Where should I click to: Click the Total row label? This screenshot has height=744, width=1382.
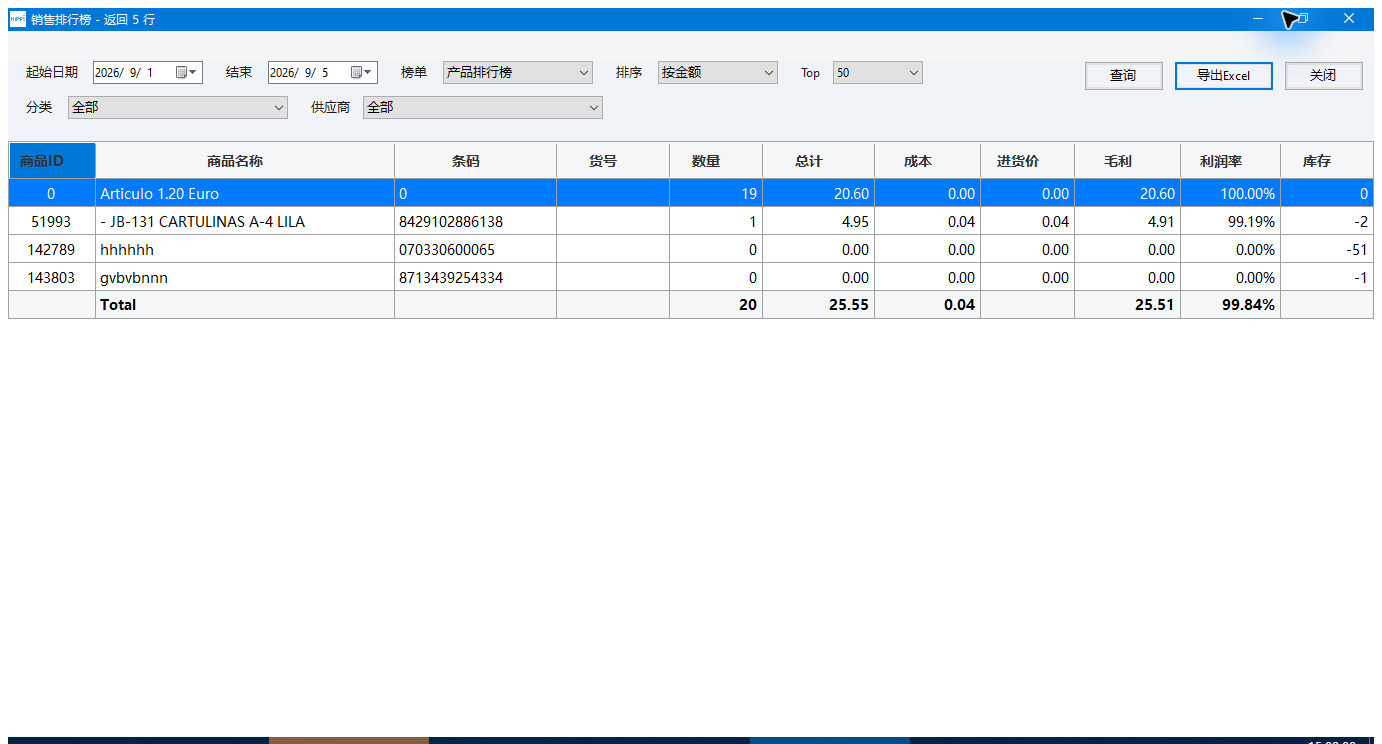pyautogui.click(x=118, y=305)
